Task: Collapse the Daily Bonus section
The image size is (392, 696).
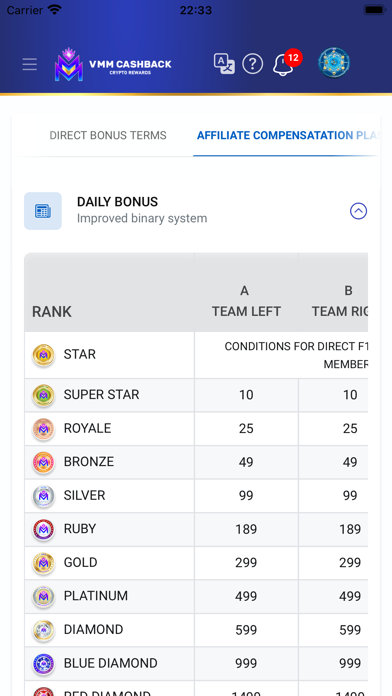Action: tap(358, 211)
